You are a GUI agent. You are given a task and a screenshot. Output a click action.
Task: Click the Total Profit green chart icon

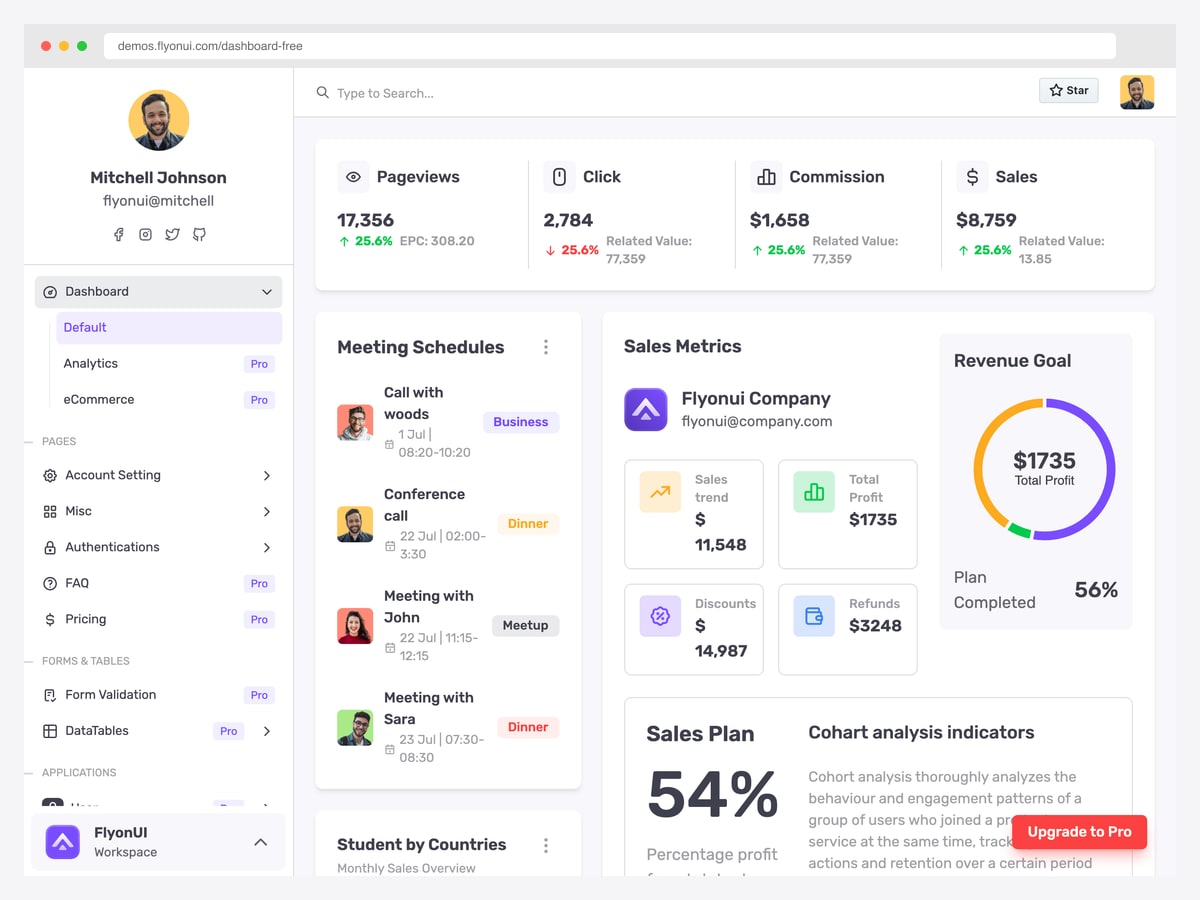click(814, 492)
